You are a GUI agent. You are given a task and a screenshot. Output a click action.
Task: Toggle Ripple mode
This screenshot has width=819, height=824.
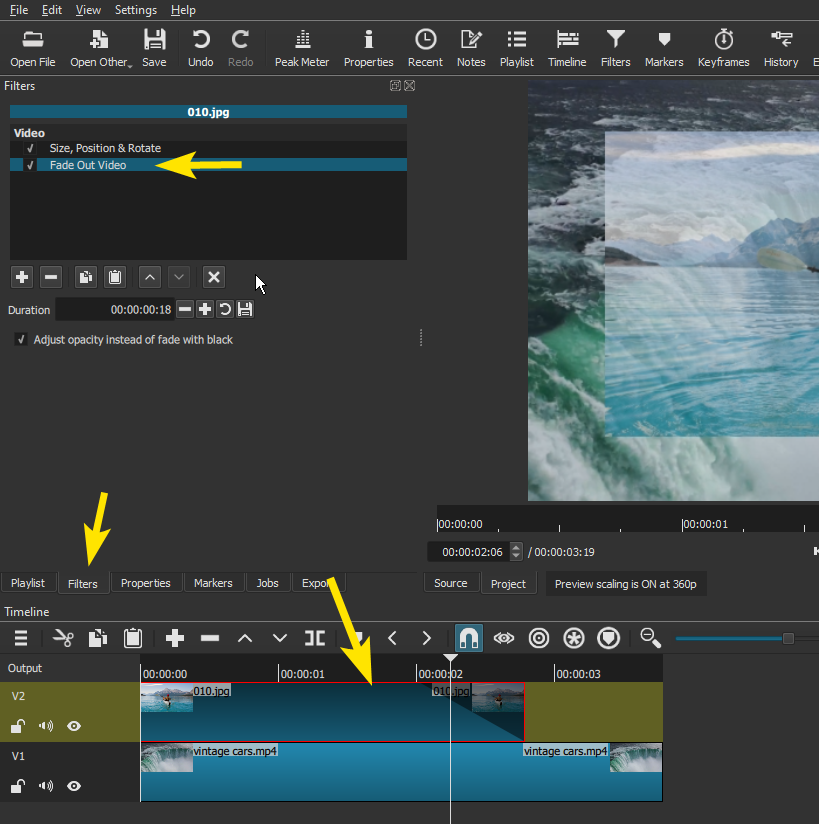(539, 638)
